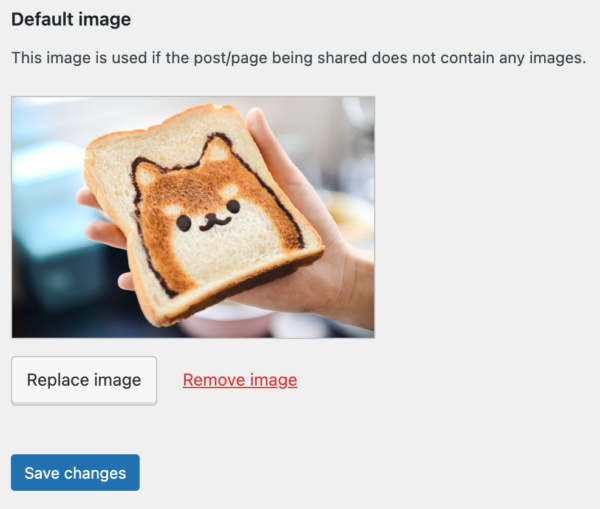Click the dog's right eye on the toast

[232, 207]
